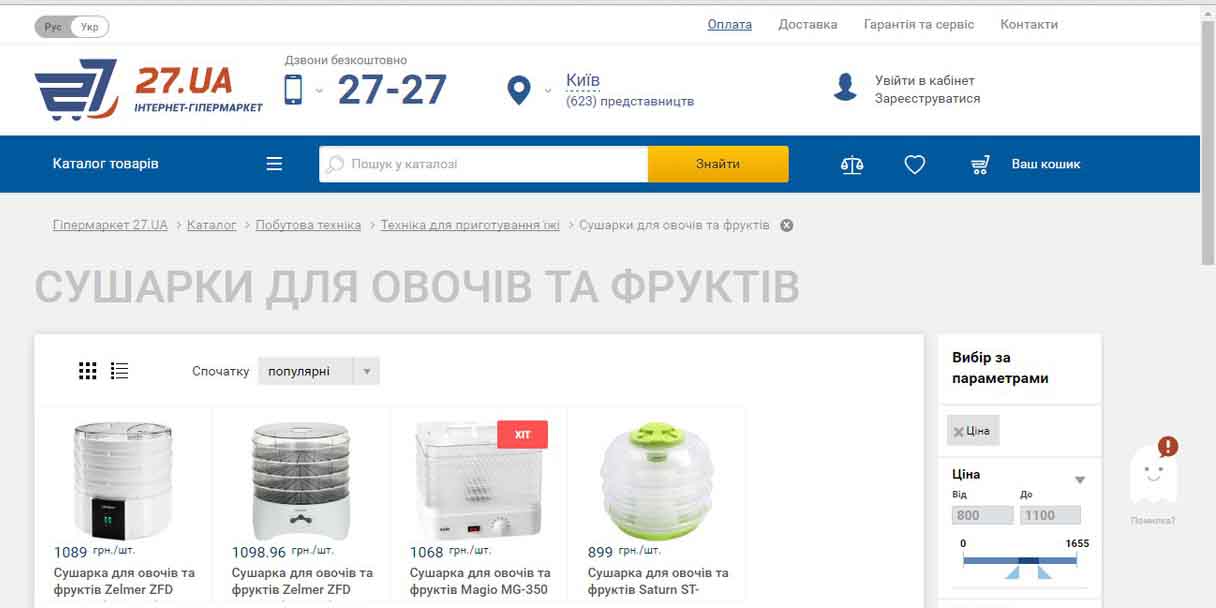Screen dimensions: 1216x608
Task: Click the 27.UA logo
Action: (149, 90)
